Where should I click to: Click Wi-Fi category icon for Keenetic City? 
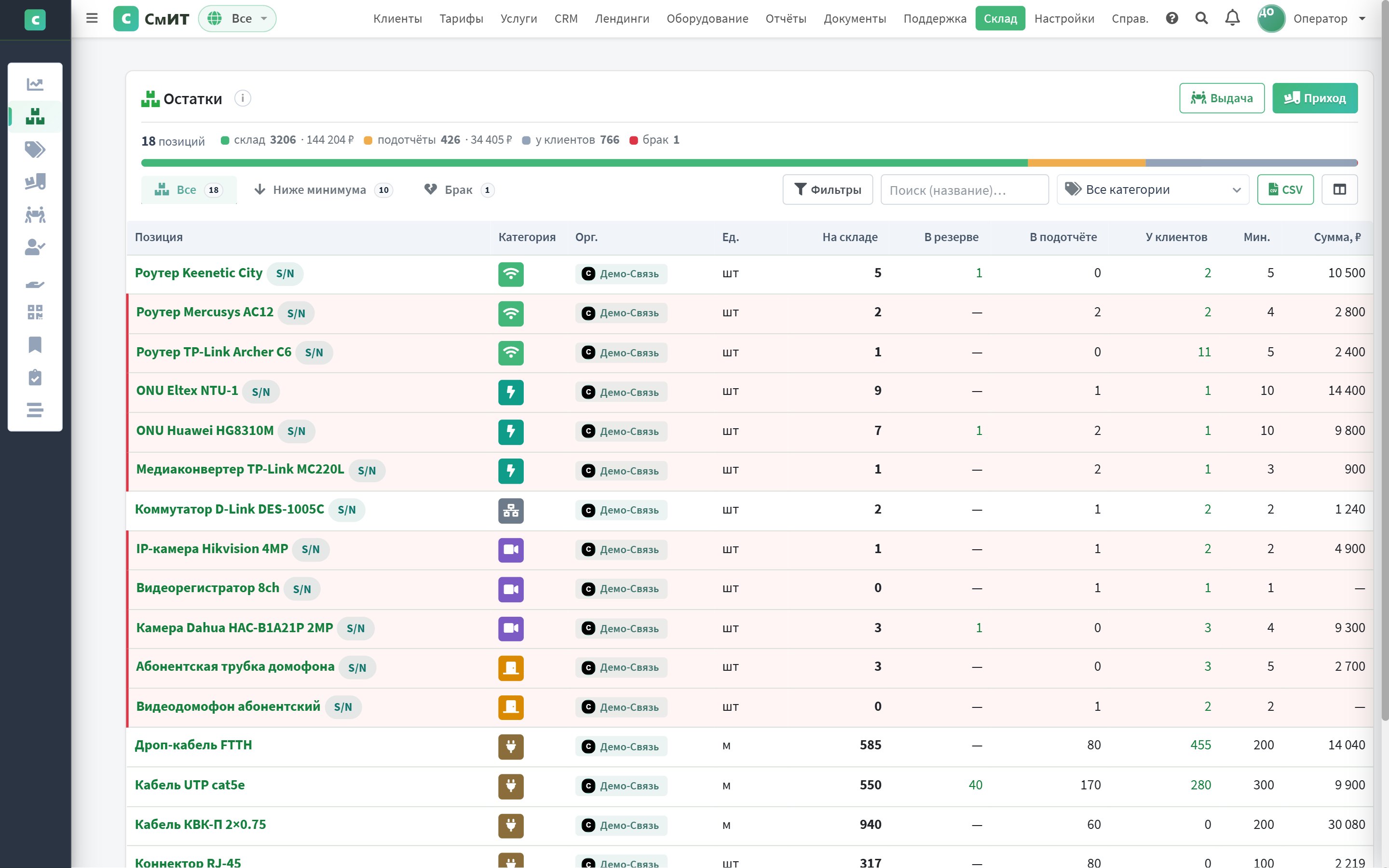point(511,274)
